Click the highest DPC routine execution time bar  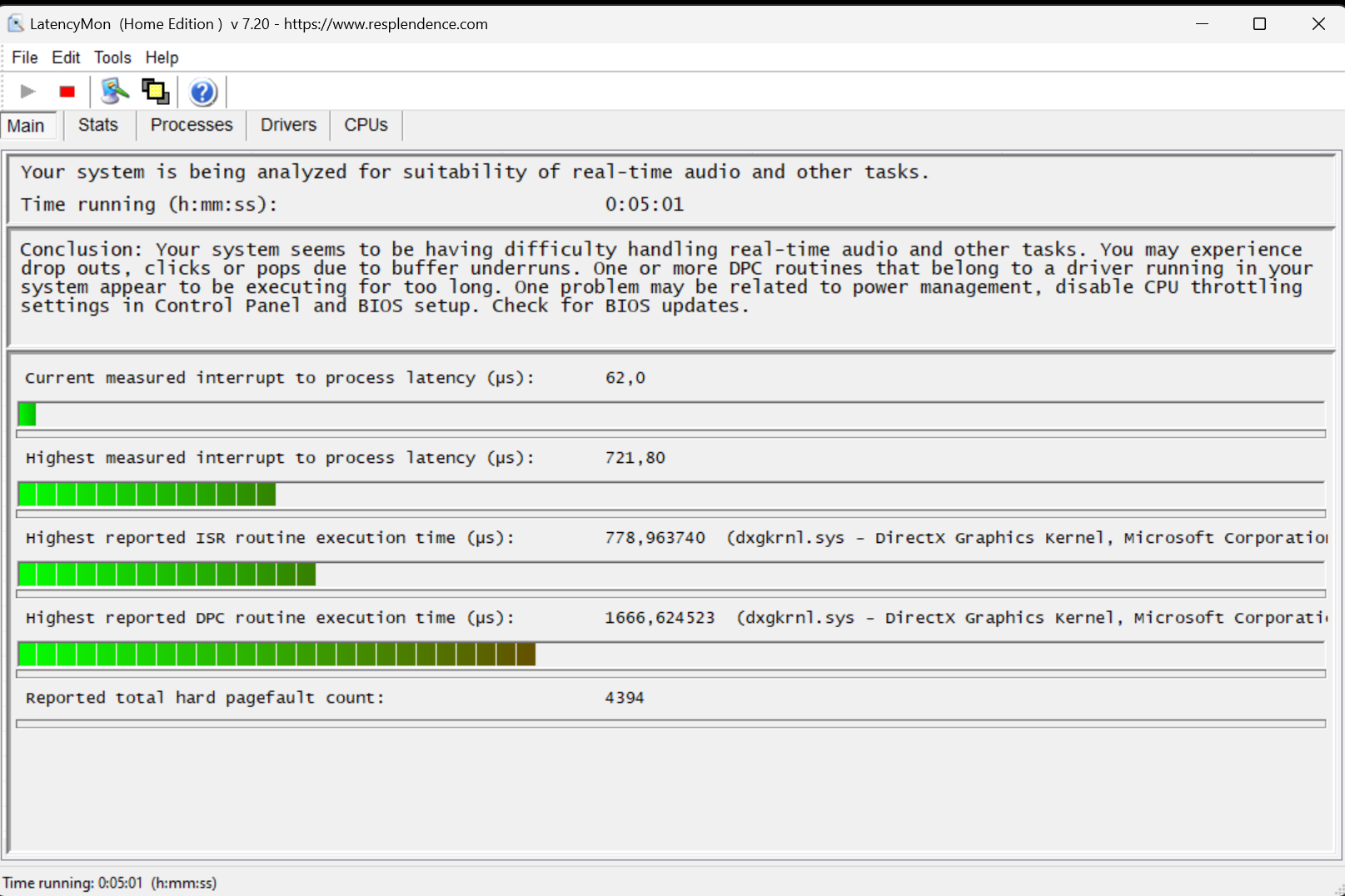pyautogui.click(x=276, y=655)
